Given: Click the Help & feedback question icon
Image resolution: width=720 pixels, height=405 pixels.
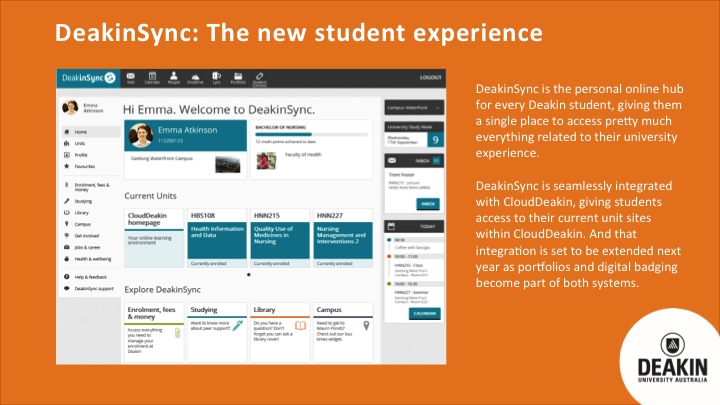Looking at the screenshot, I should coord(67,277).
